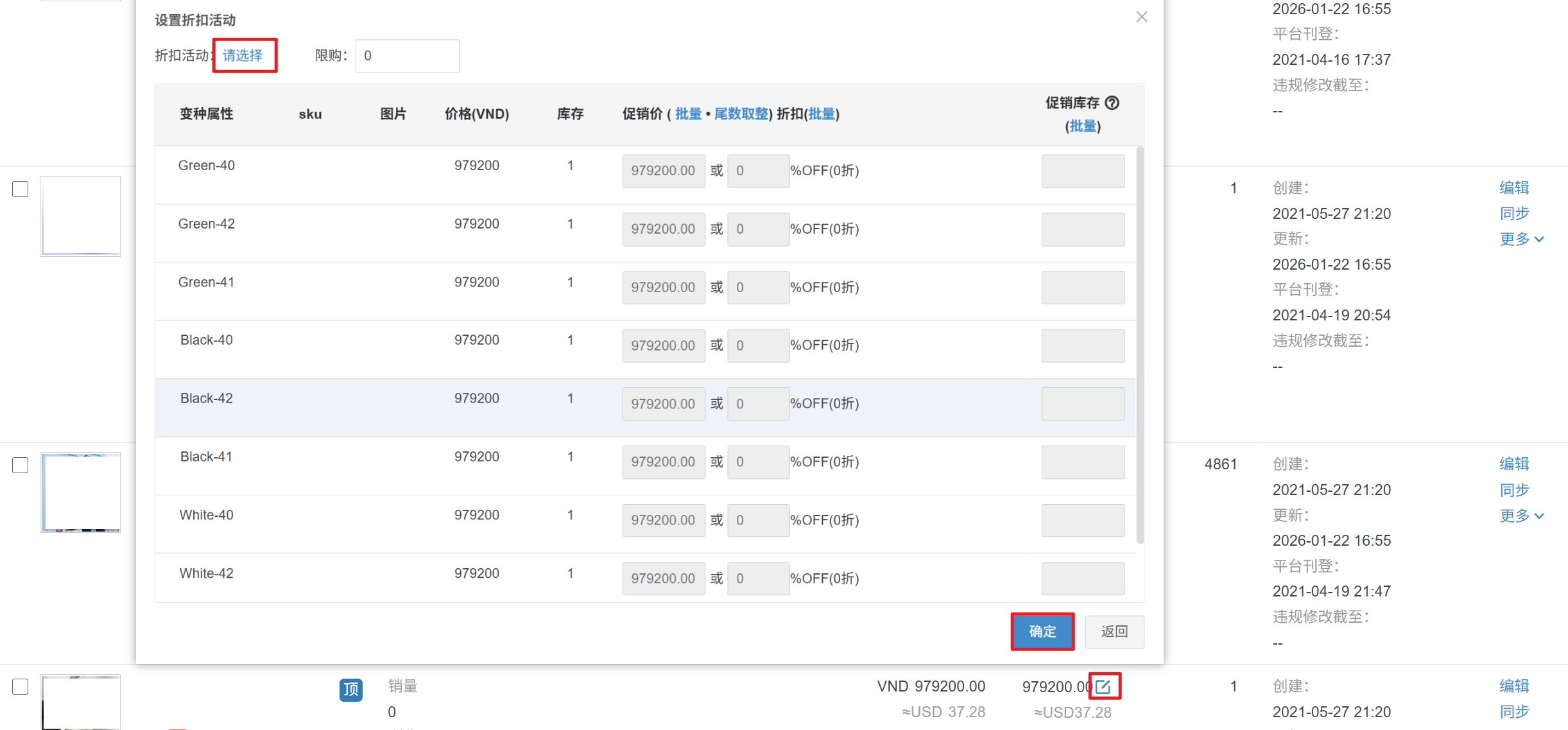Image resolution: width=1568 pixels, height=730 pixels.
Task: Click 同步 link for the first product
Action: click(x=1514, y=213)
